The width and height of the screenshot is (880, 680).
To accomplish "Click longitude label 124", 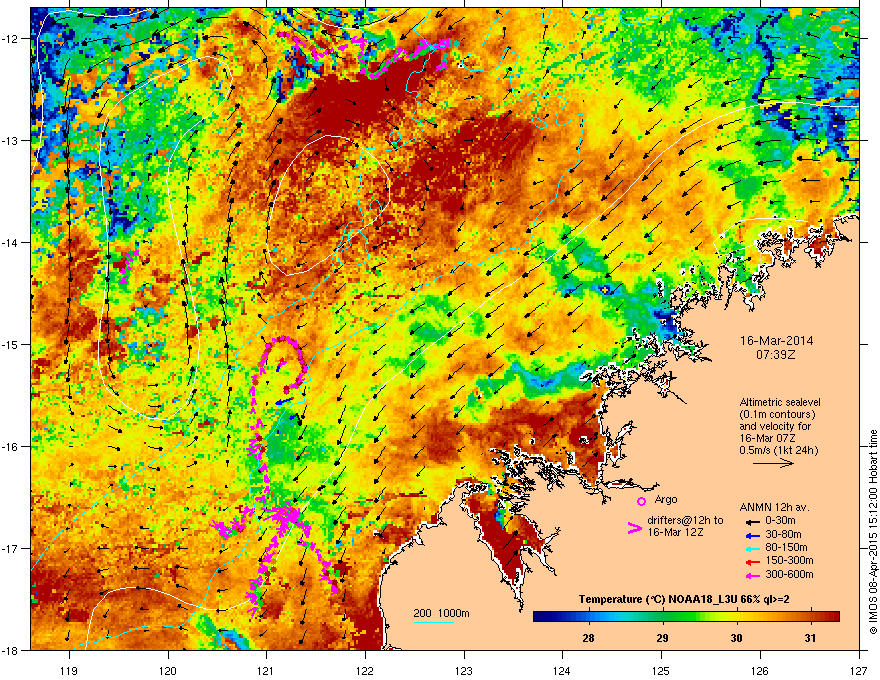I will pyautogui.click(x=562, y=670).
